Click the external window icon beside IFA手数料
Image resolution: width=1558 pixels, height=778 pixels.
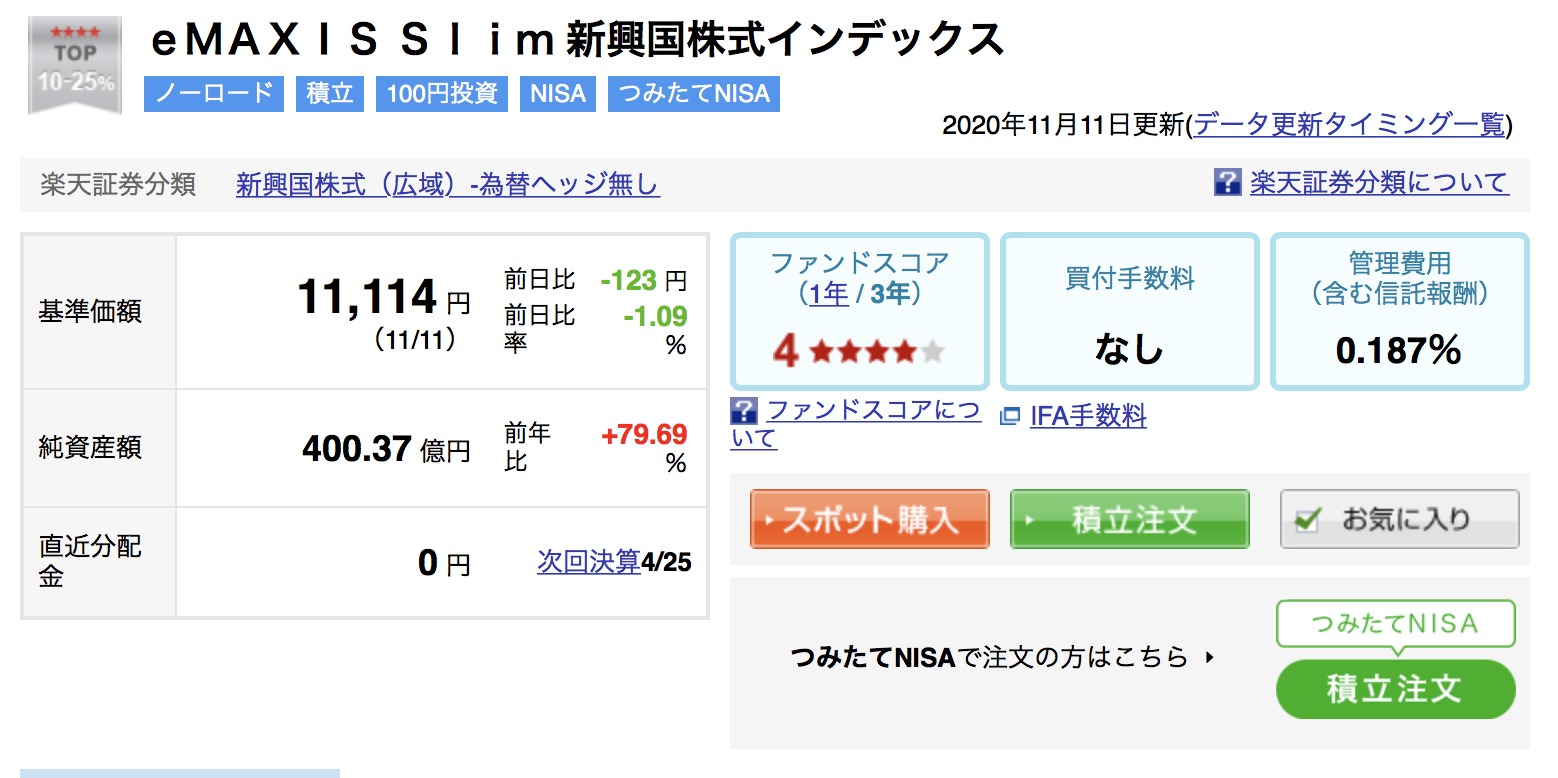click(1010, 416)
